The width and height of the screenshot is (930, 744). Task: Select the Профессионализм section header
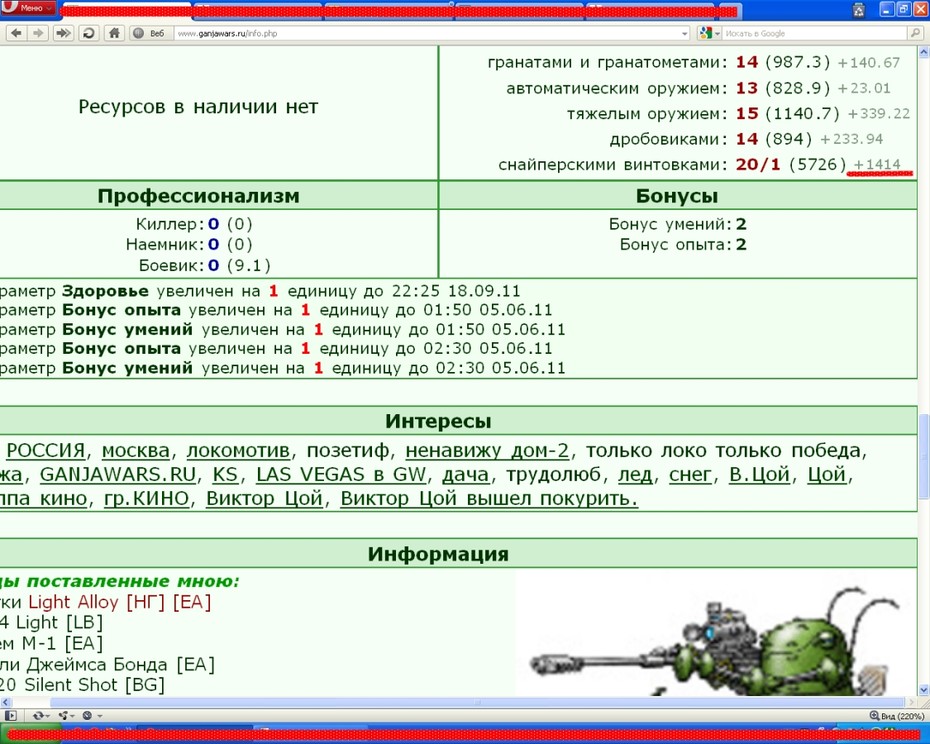click(x=199, y=196)
